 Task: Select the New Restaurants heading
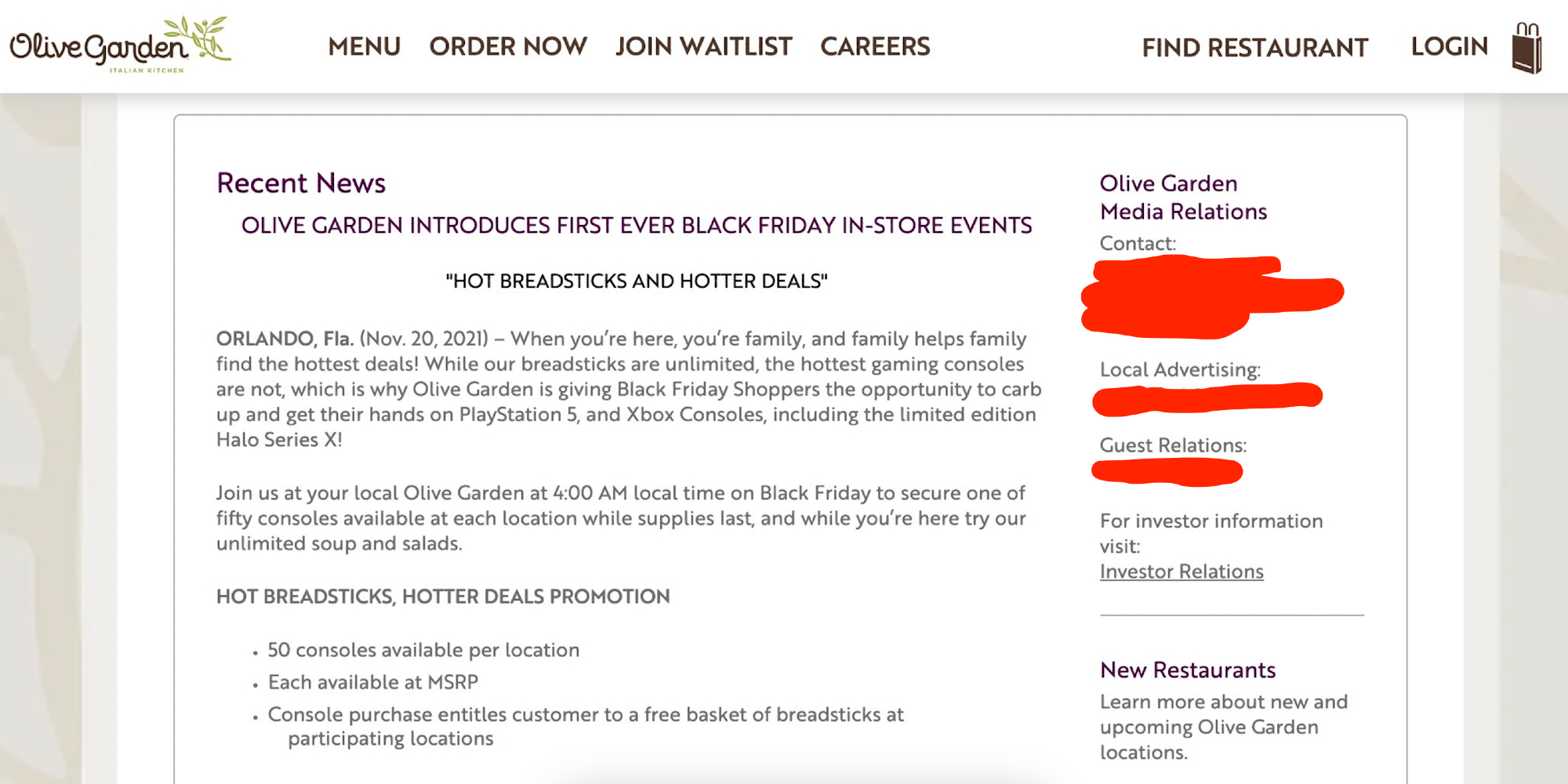[1188, 670]
